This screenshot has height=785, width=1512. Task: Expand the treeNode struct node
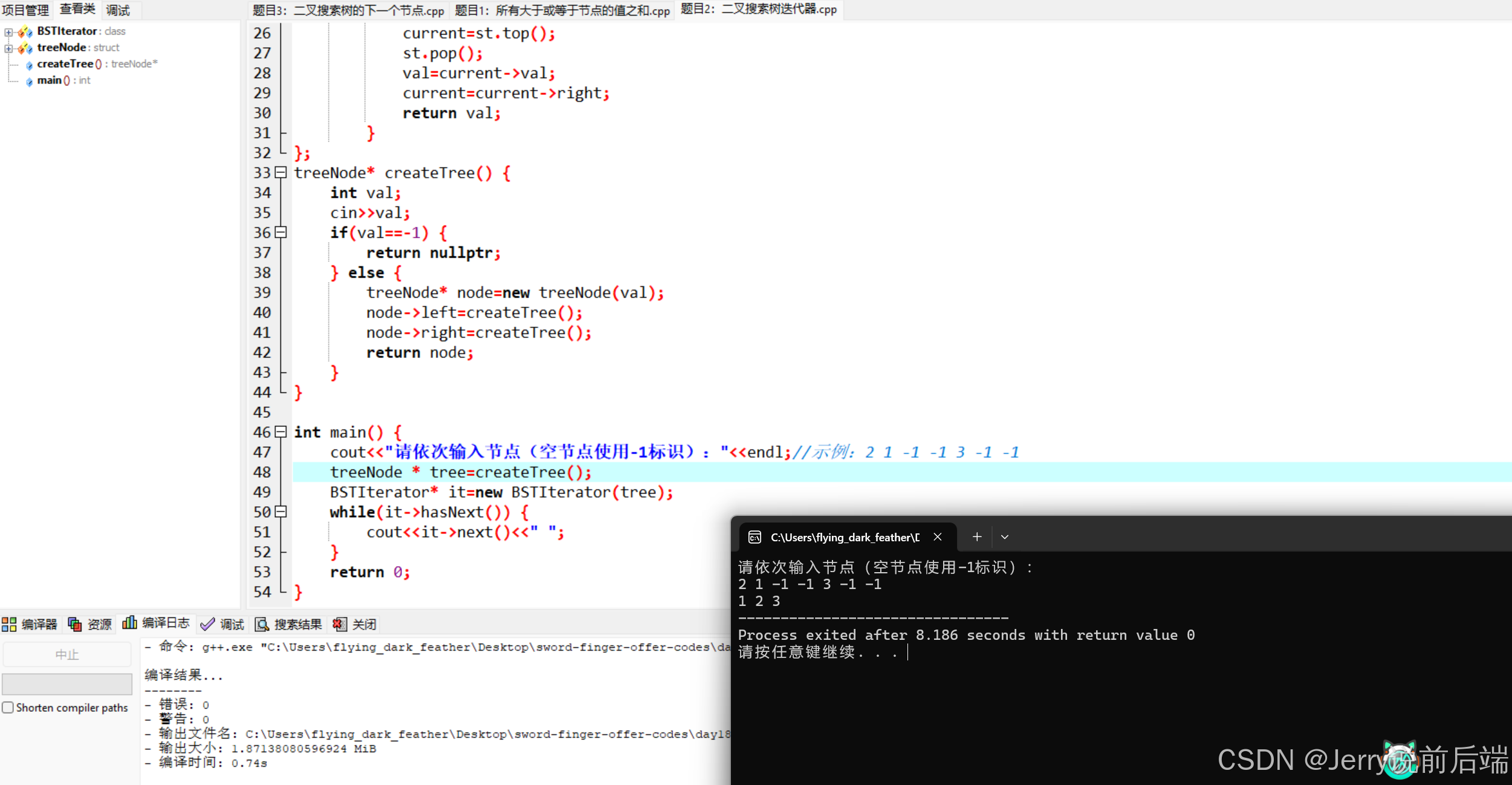[8, 48]
